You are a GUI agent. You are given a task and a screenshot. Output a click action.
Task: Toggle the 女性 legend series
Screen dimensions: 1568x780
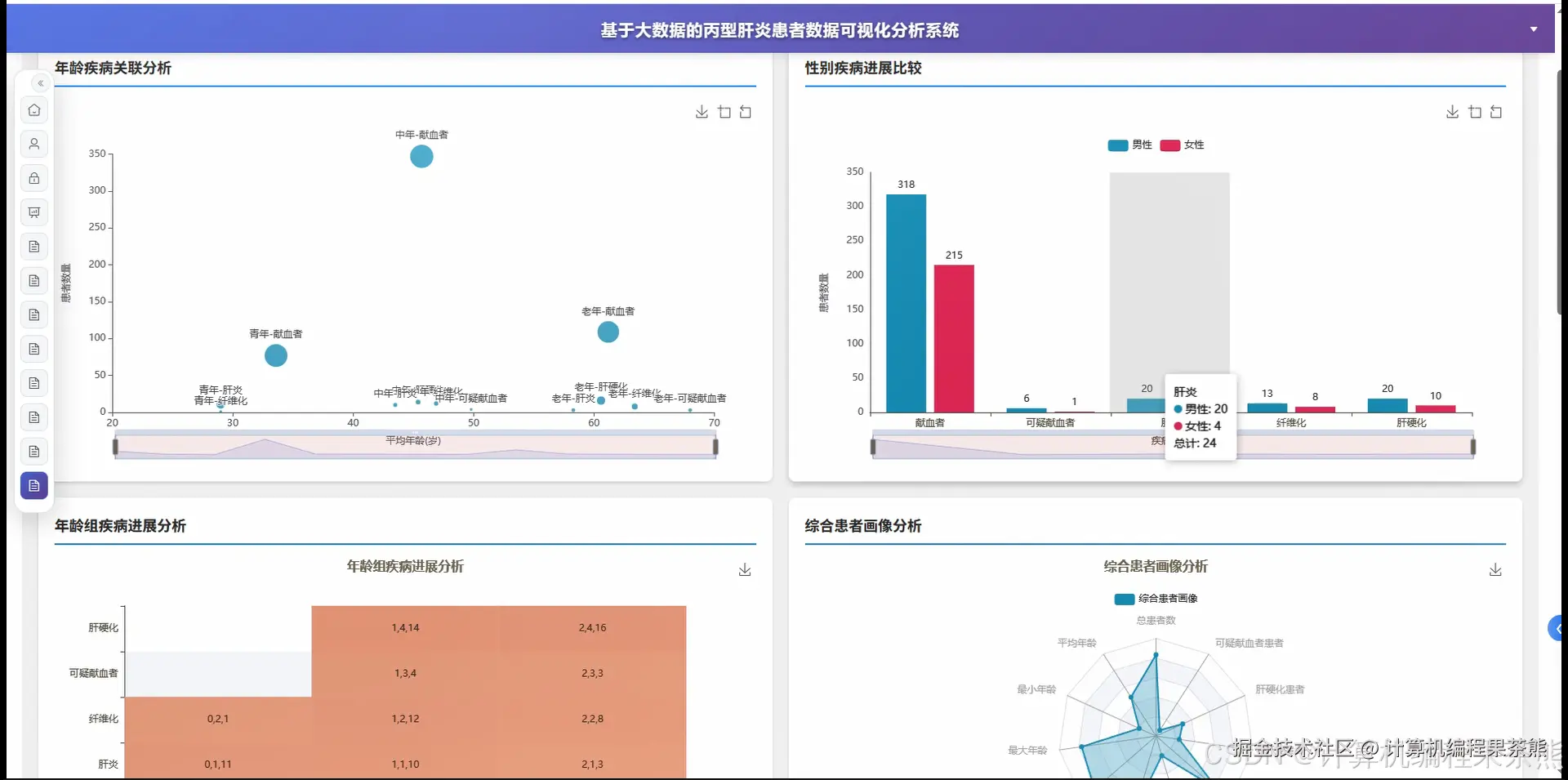coord(1182,145)
